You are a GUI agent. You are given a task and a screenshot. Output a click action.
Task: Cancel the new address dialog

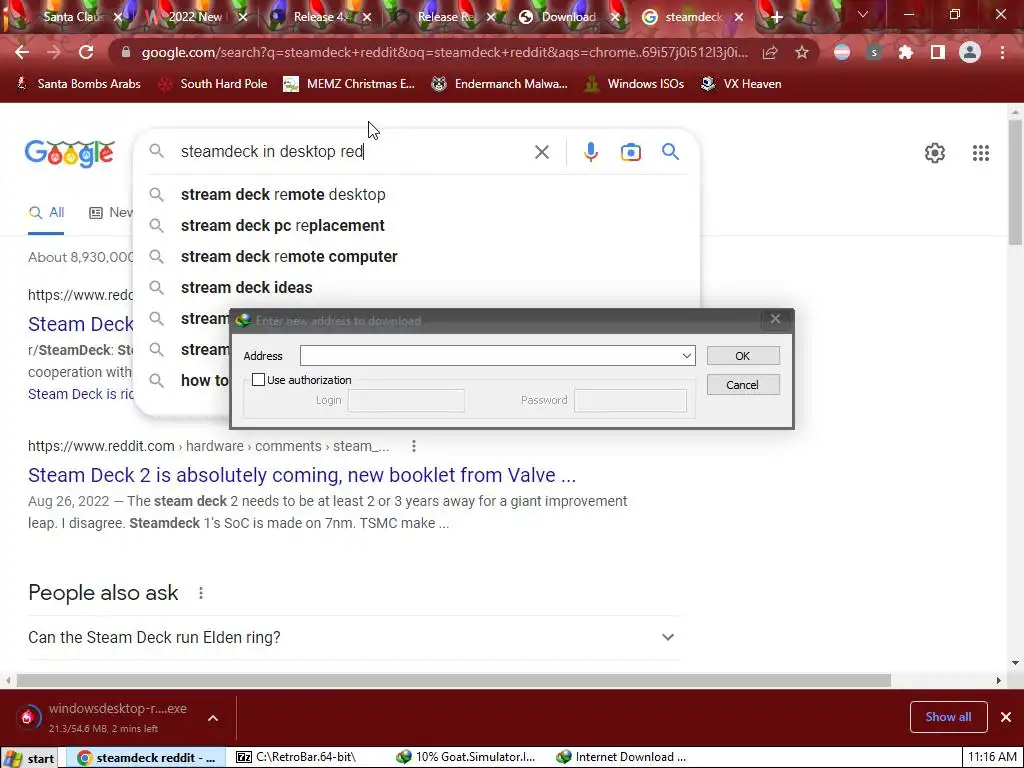(x=743, y=385)
